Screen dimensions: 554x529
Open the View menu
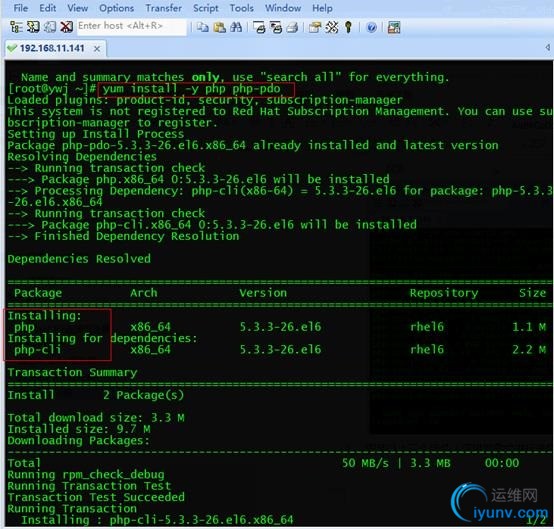77,8
